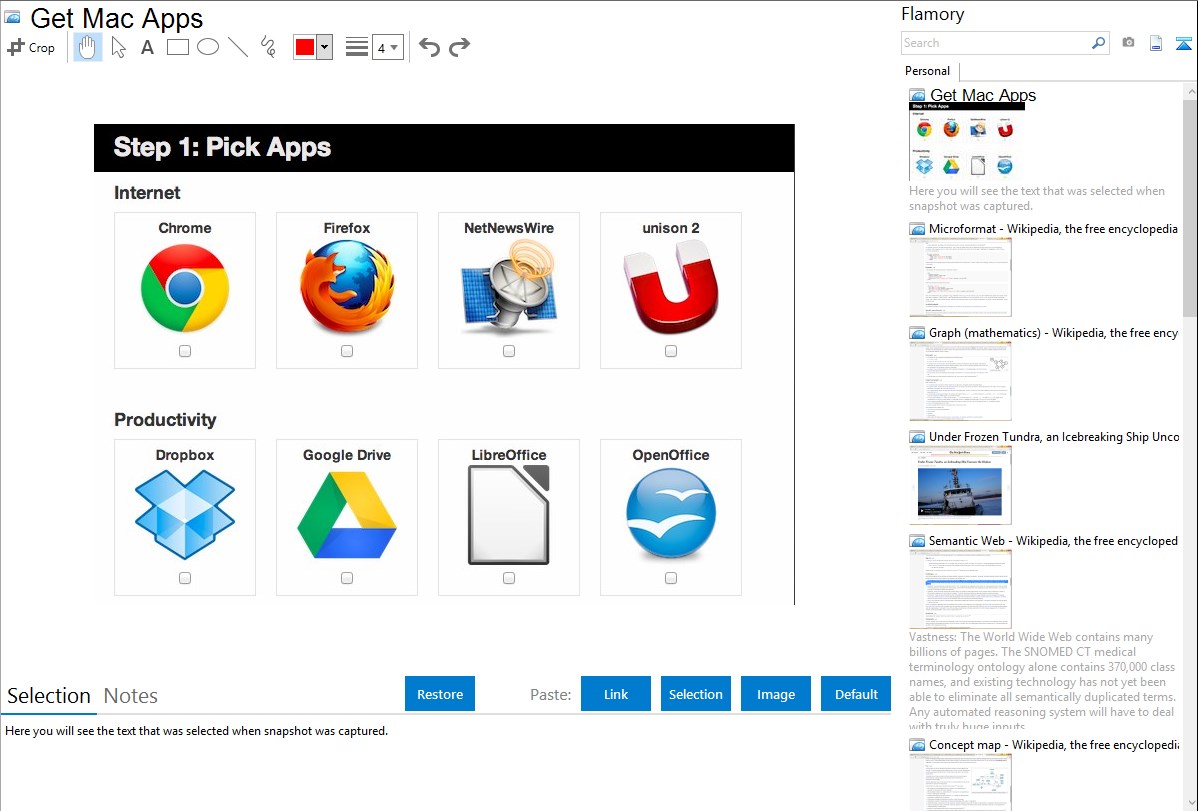Switch to the Notes tab
The image size is (1198, 811).
tap(131, 696)
